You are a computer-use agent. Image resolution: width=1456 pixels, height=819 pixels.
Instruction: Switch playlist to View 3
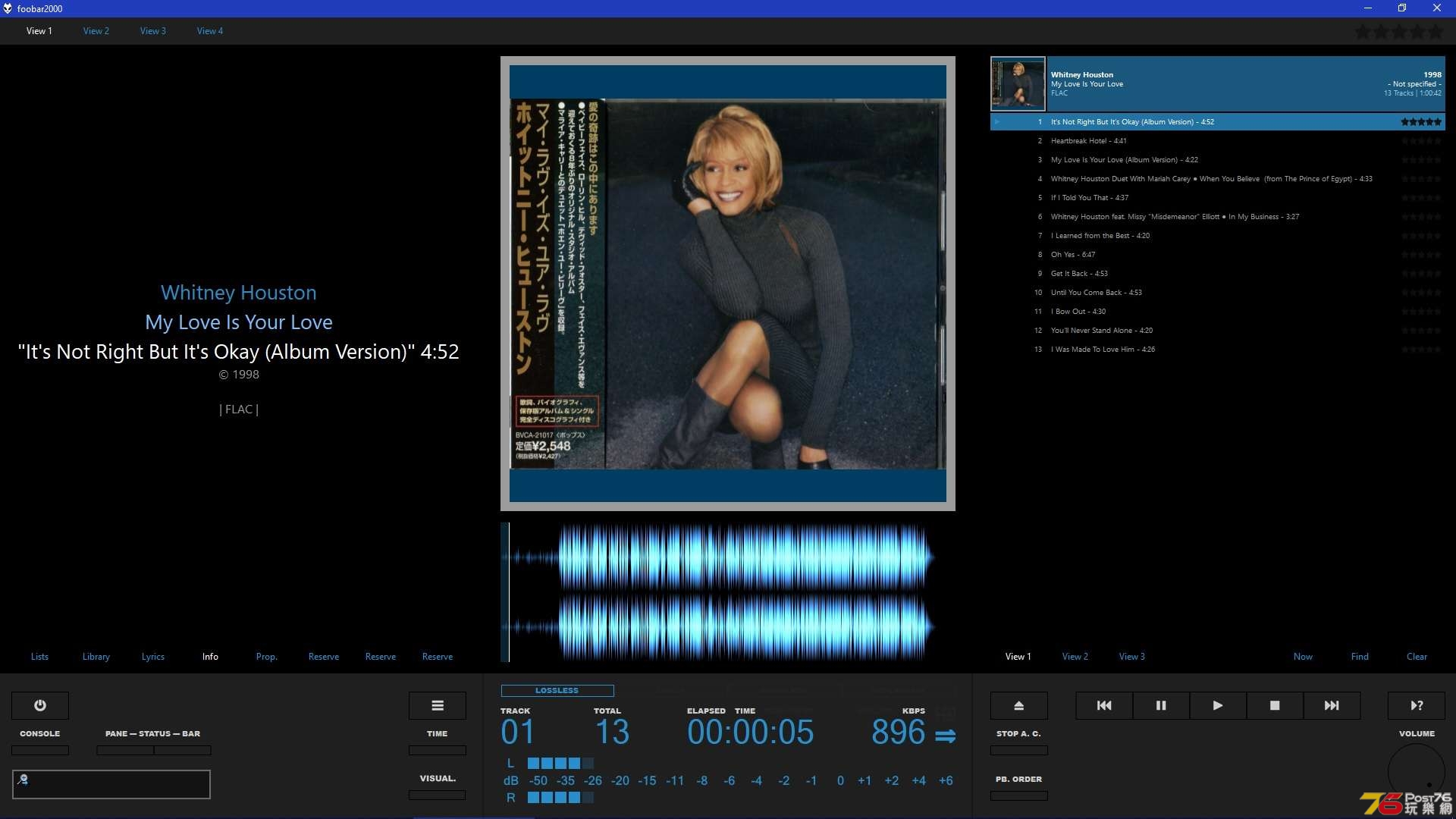[1132, 657]
